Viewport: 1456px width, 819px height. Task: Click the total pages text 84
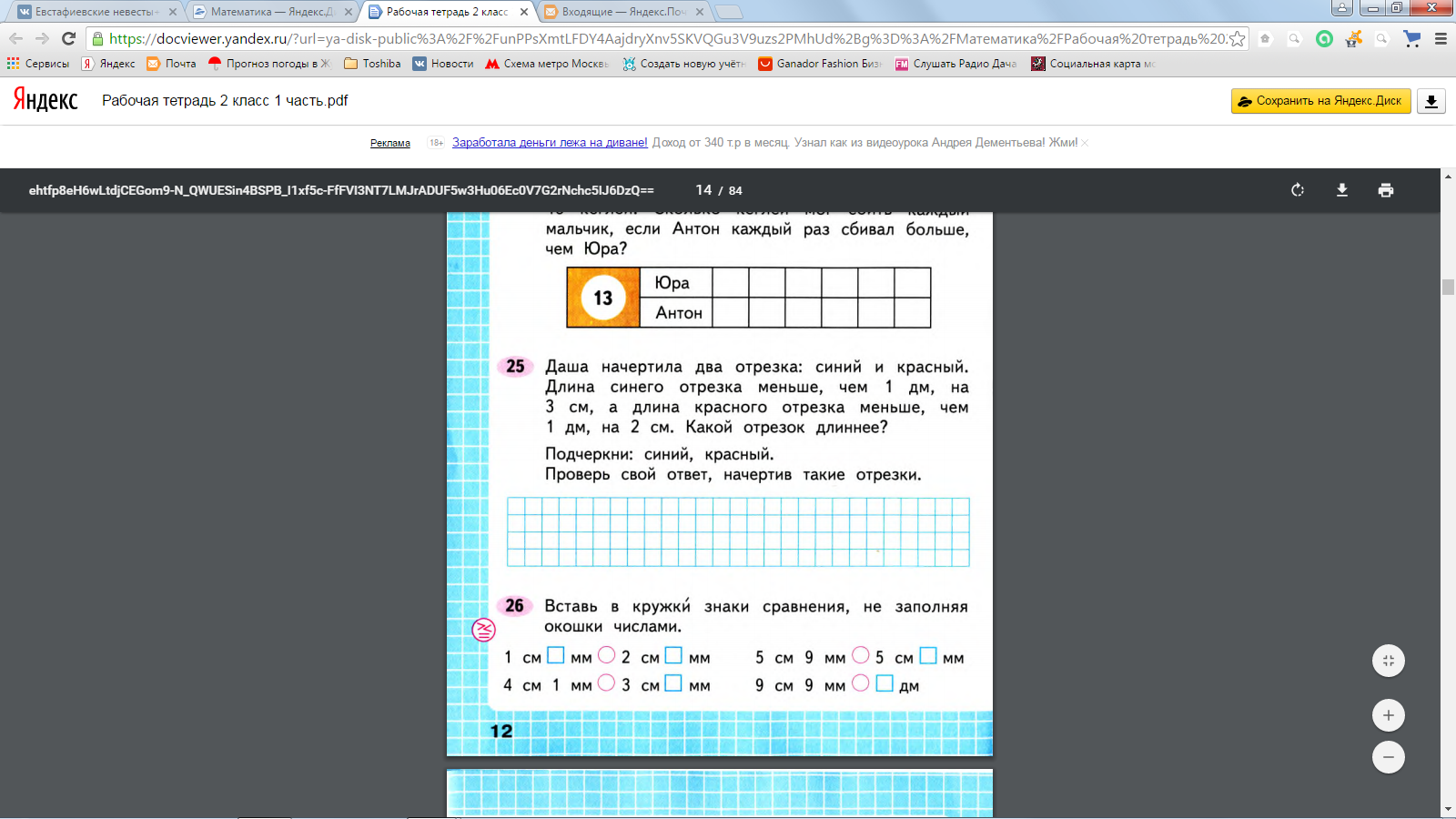[735, 191]
